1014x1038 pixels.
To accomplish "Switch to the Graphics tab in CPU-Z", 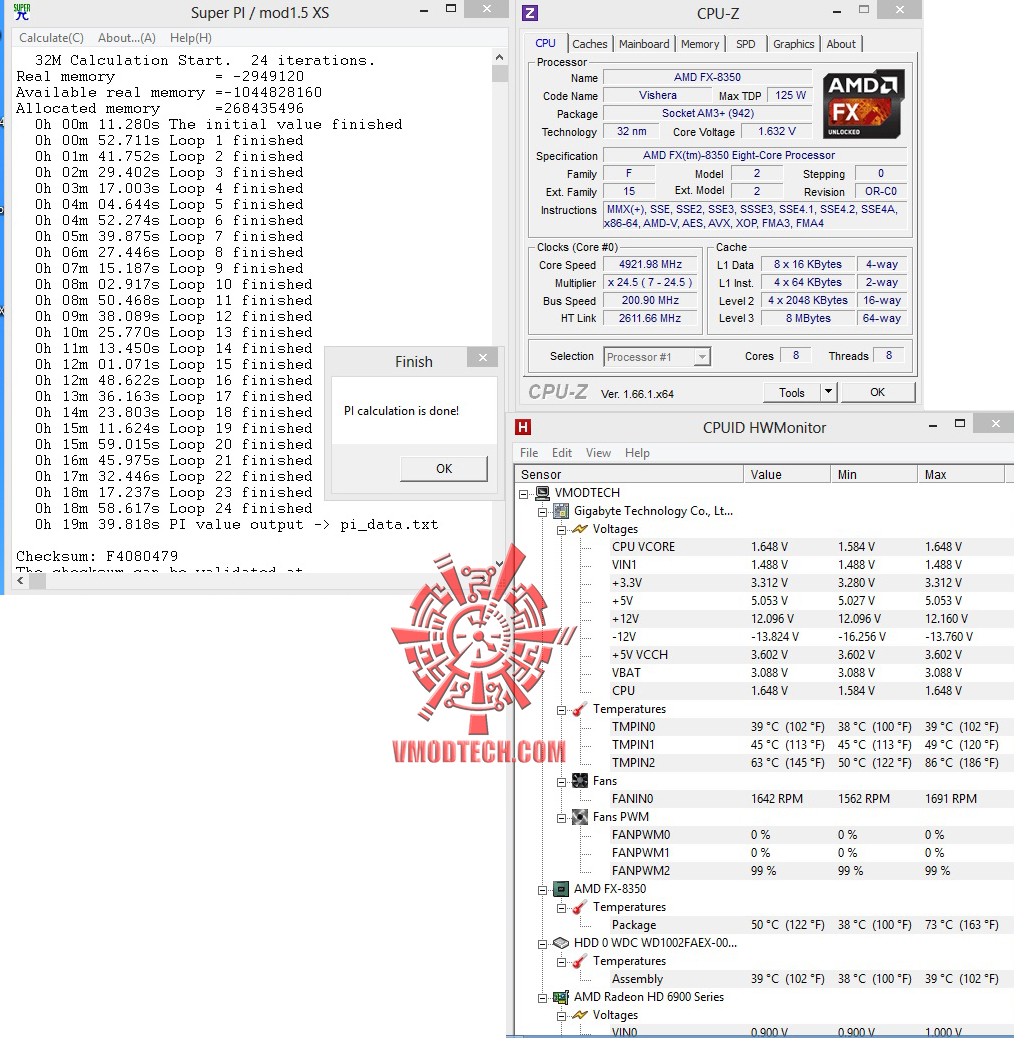I will (x=794, y=44).
